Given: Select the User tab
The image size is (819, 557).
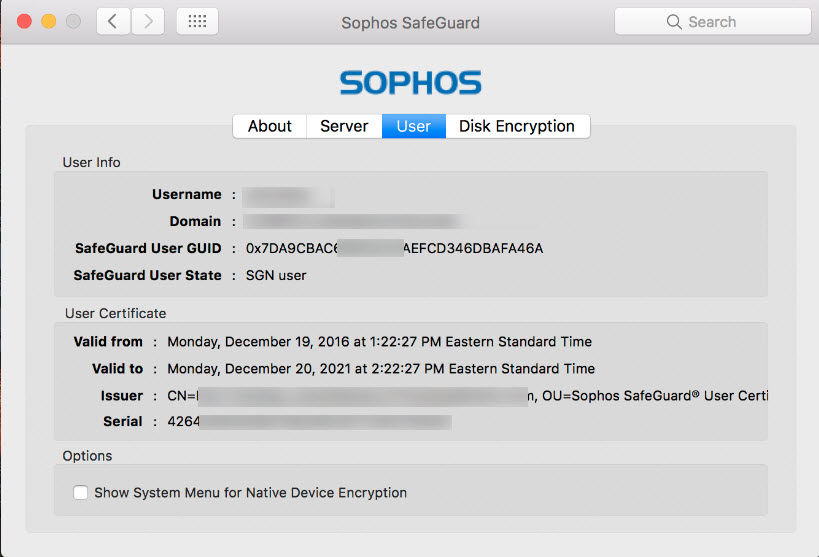Looking at the screenshot, I should pos(414,126).
